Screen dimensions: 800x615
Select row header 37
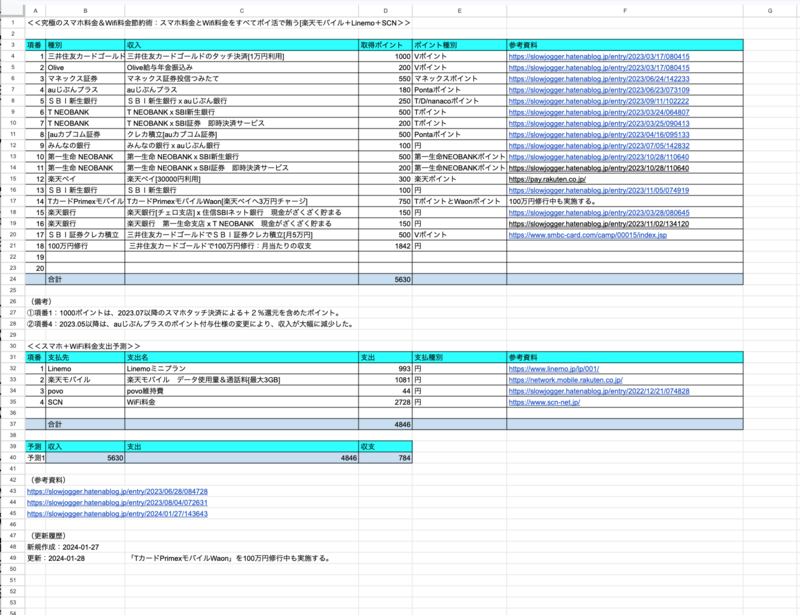13,424
